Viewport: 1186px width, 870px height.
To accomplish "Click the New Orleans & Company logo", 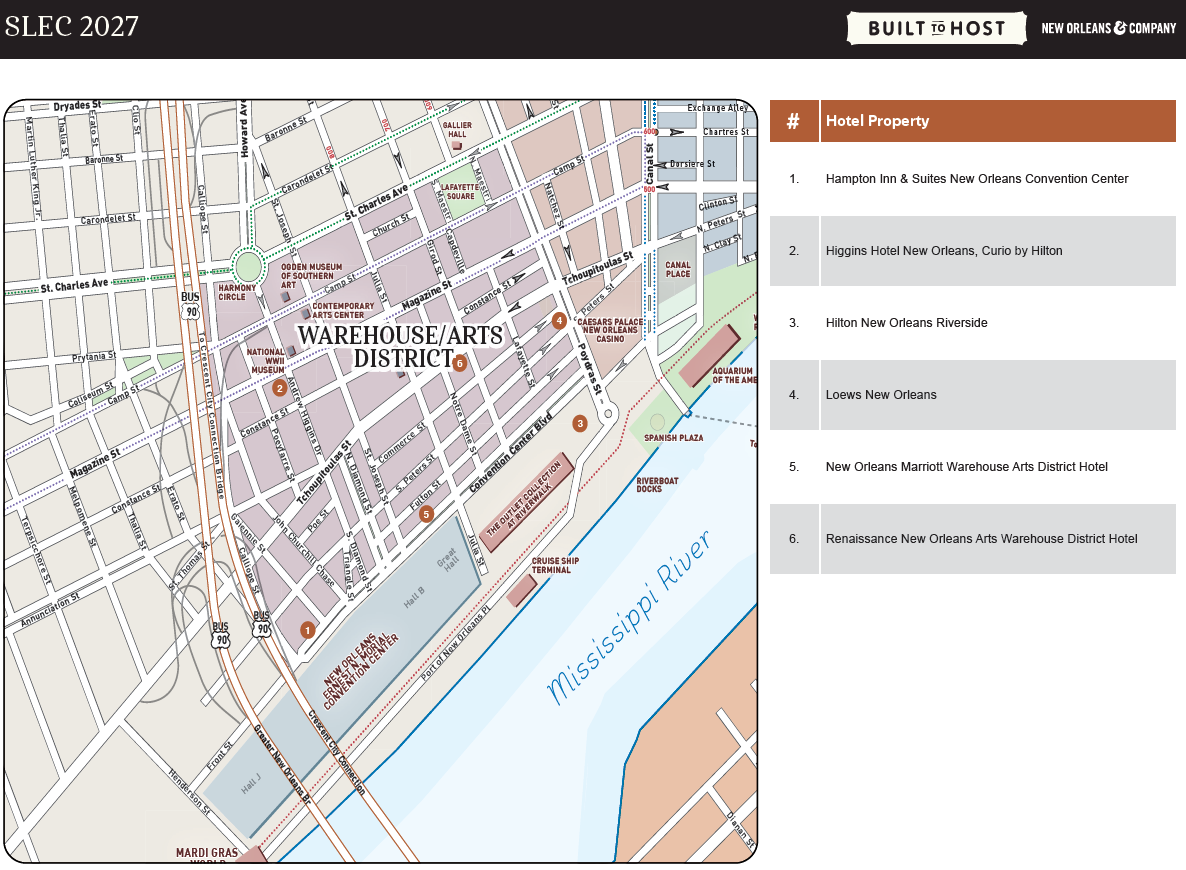I will click(1108, 29).
